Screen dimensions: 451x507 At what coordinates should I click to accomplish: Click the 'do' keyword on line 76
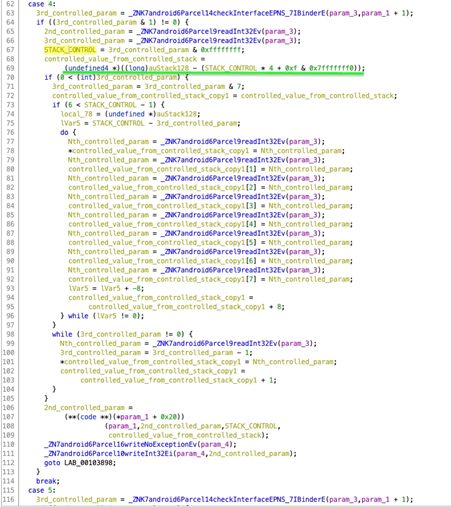click(64, 132)
